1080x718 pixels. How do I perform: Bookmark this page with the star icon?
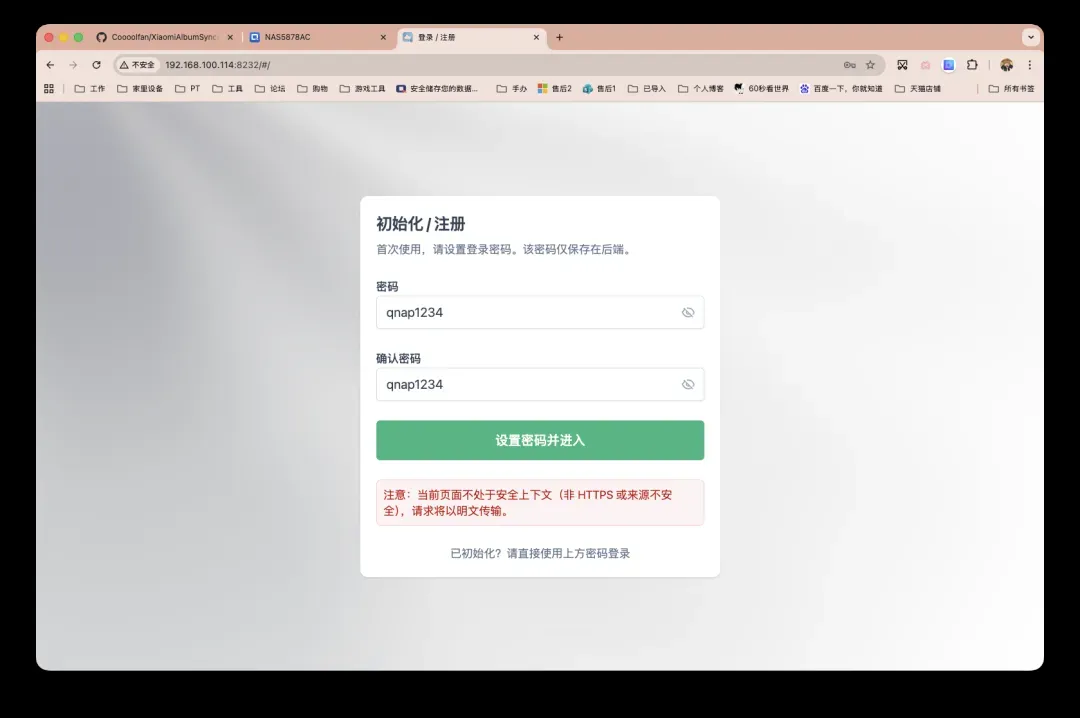pos(870,65)
